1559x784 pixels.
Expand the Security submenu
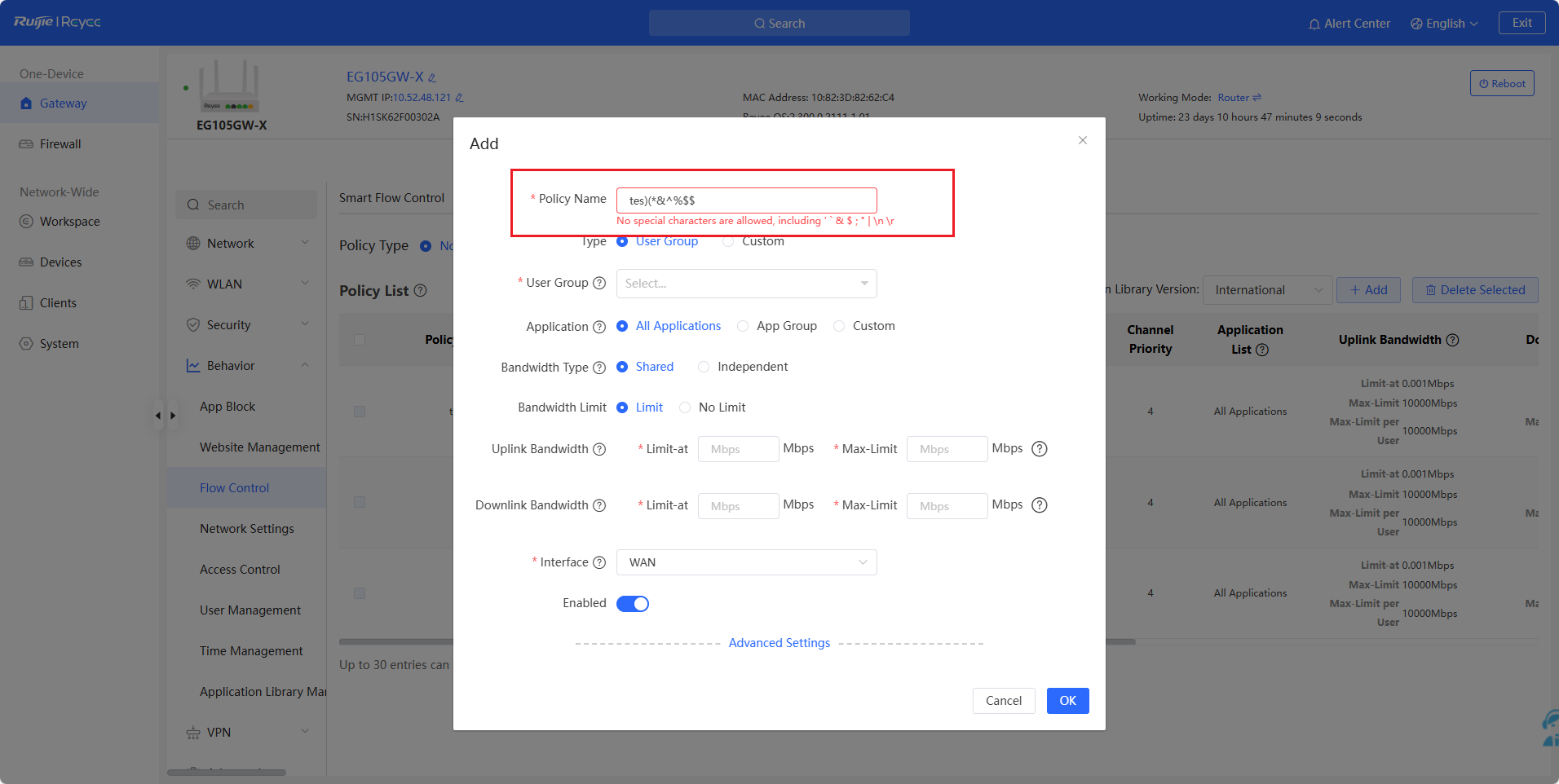pyautogui.click(x=305, y=324)
